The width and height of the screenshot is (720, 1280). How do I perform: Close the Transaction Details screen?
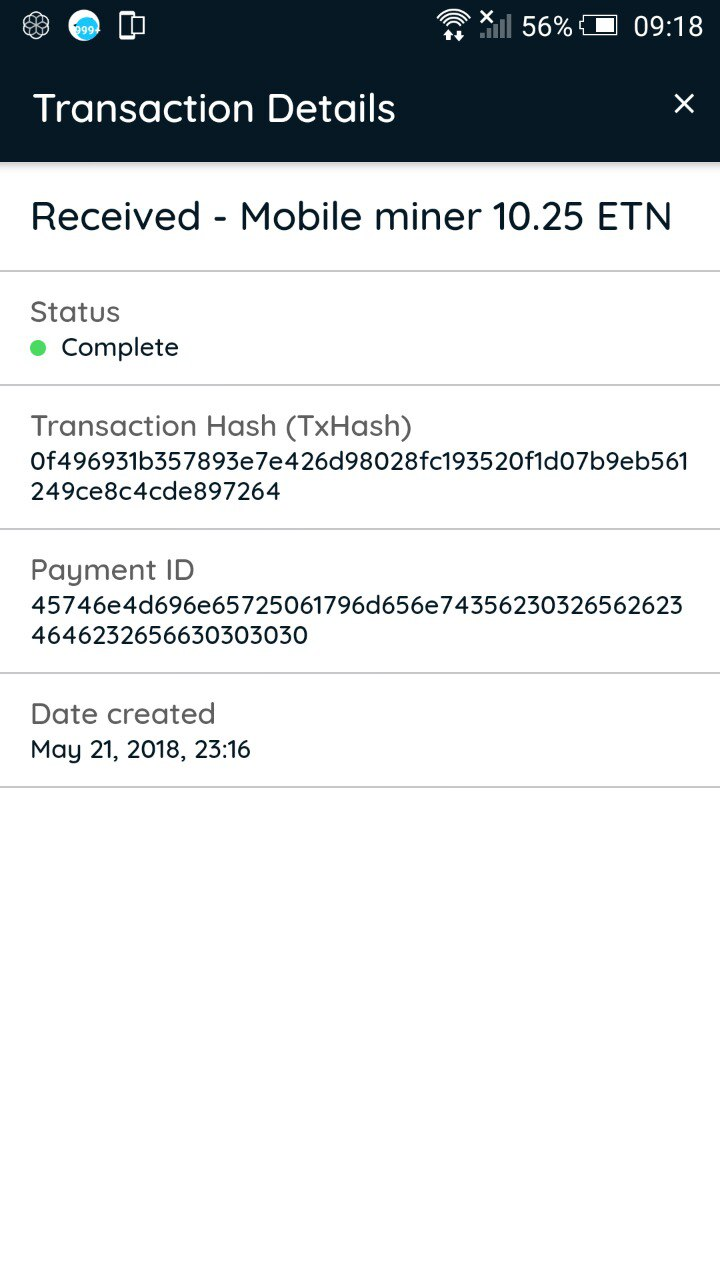pyautogui.click(x=684, y=104)
